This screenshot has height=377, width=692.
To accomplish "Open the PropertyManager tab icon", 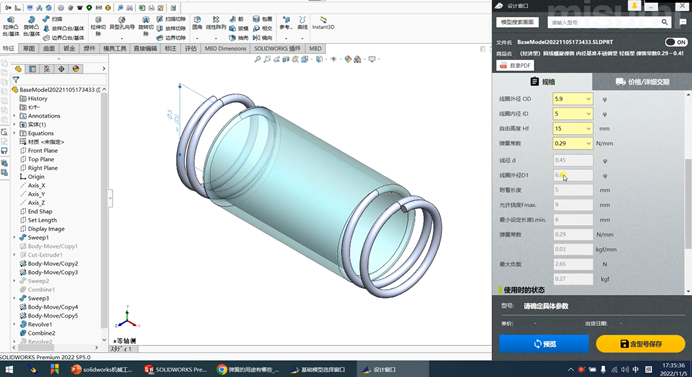I will (32, 69).
